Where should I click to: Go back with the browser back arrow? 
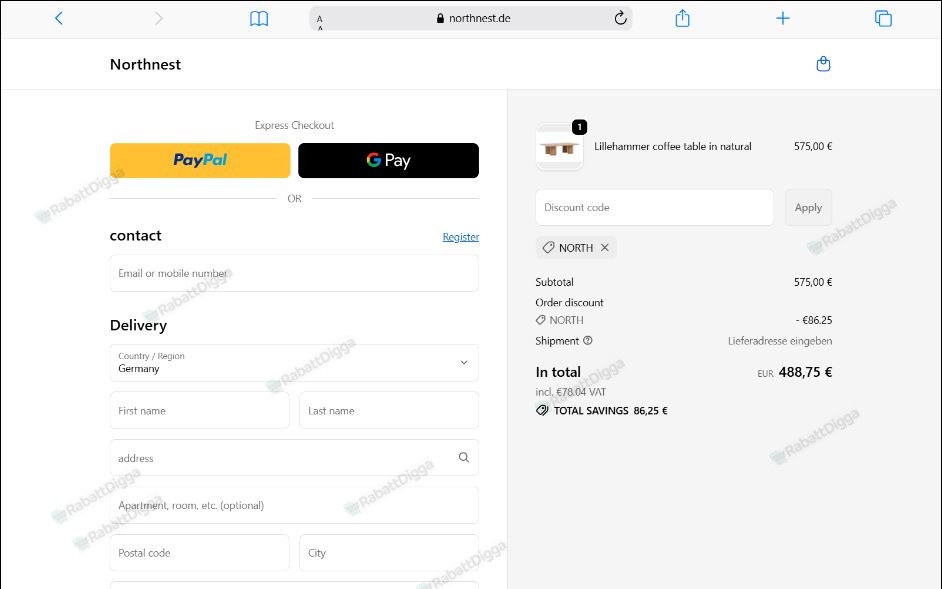tap(58, 18)
